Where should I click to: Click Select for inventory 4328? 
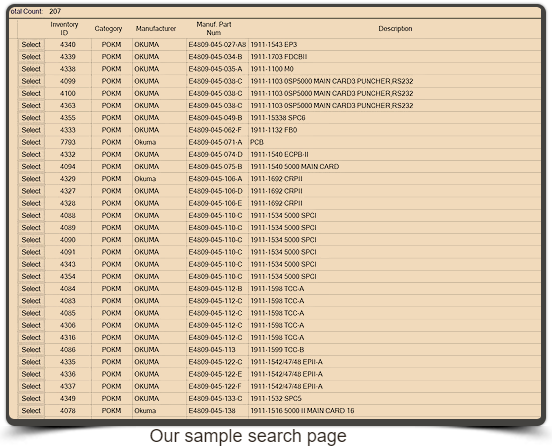tap(31, 203)
